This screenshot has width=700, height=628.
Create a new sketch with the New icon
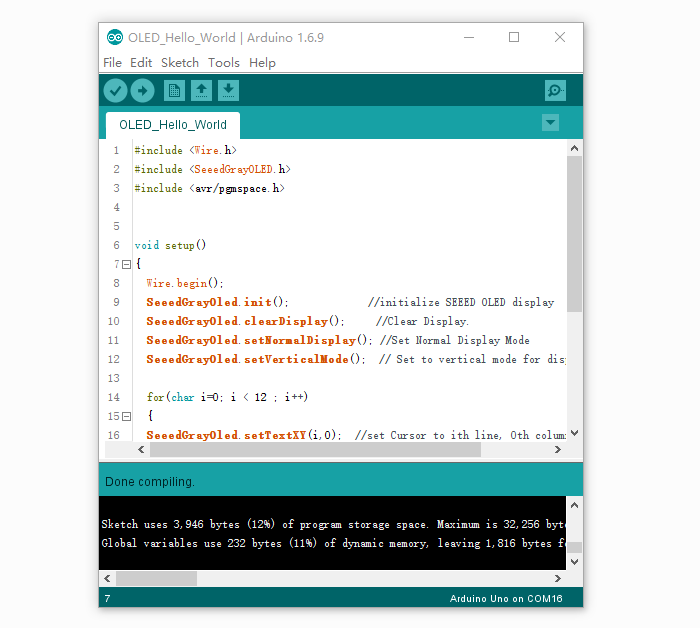point(174,91)
